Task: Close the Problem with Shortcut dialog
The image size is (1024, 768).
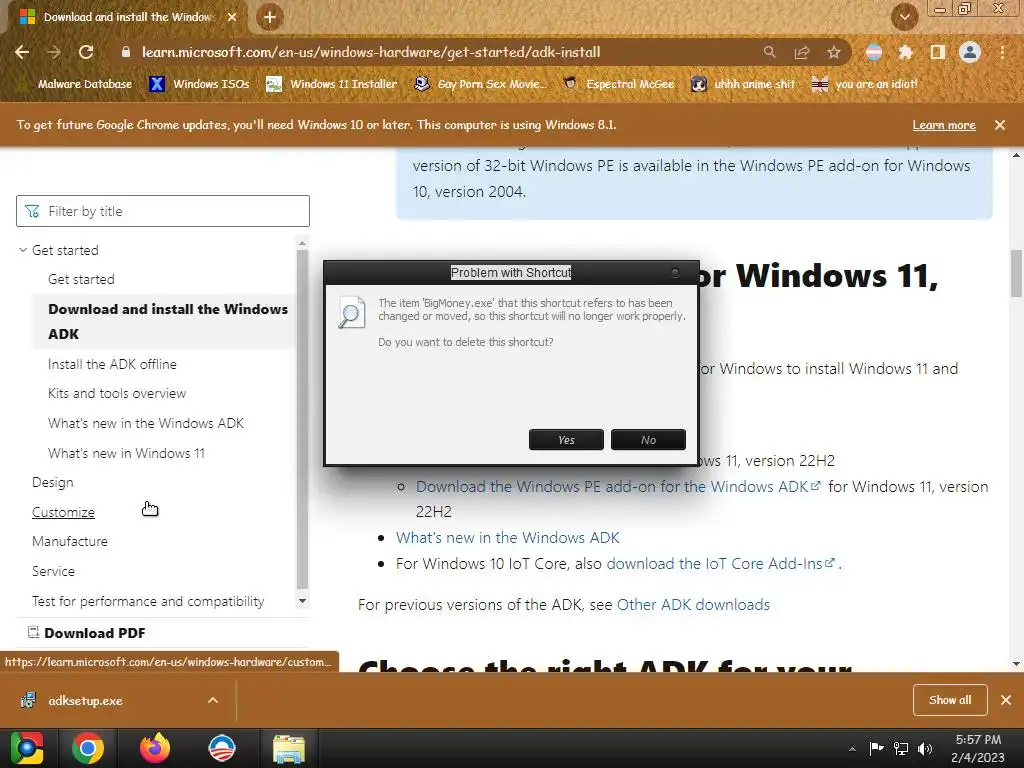Action: tap(675, 272)
